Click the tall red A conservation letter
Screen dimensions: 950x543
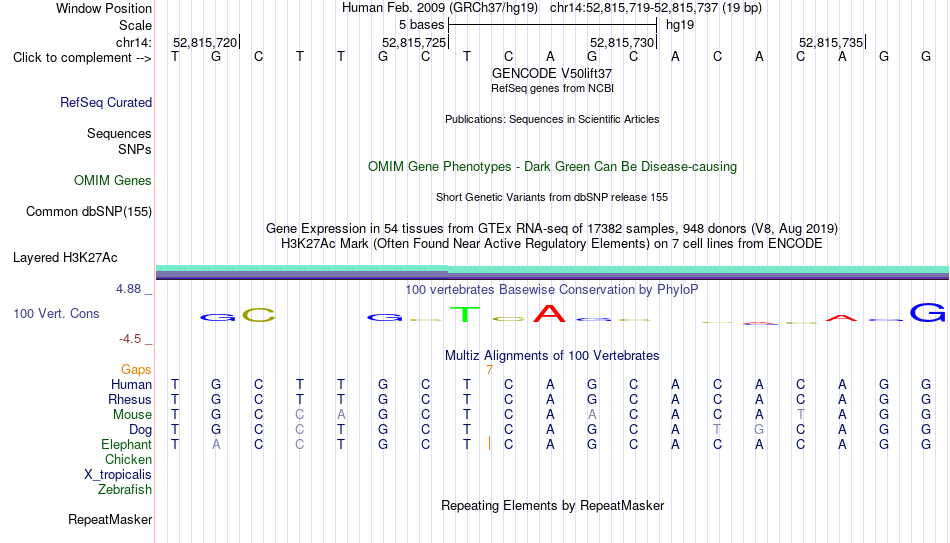pos(550,313)
